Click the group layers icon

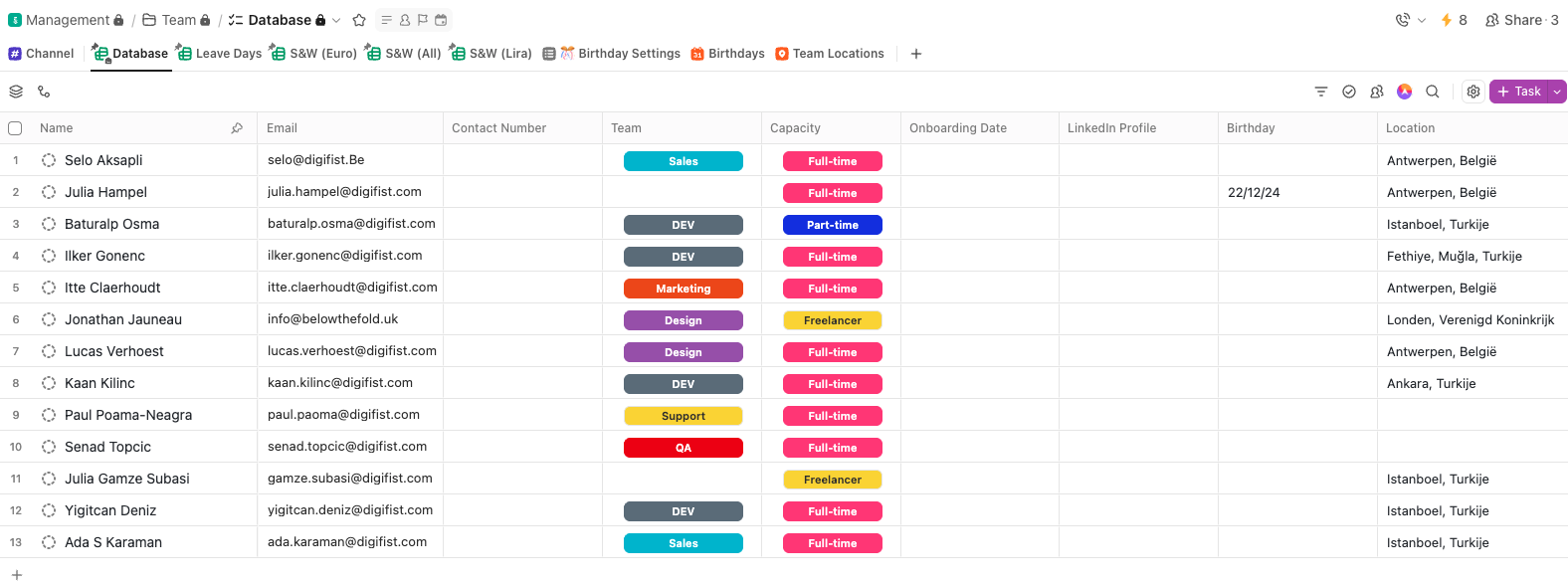16,92
